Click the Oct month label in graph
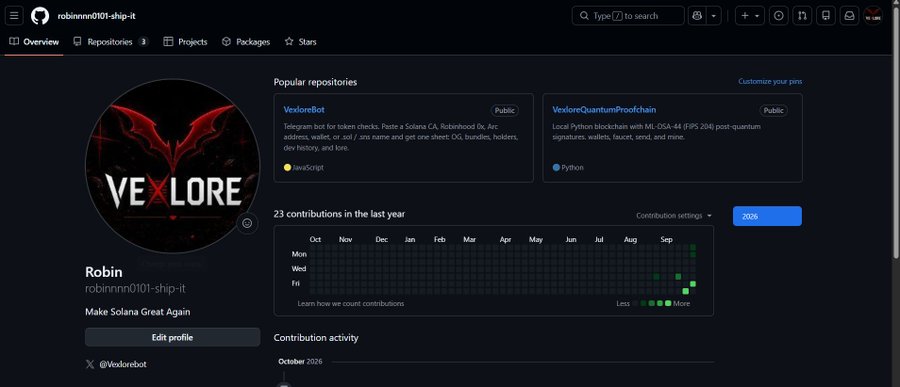 click(x=315, y=239)
